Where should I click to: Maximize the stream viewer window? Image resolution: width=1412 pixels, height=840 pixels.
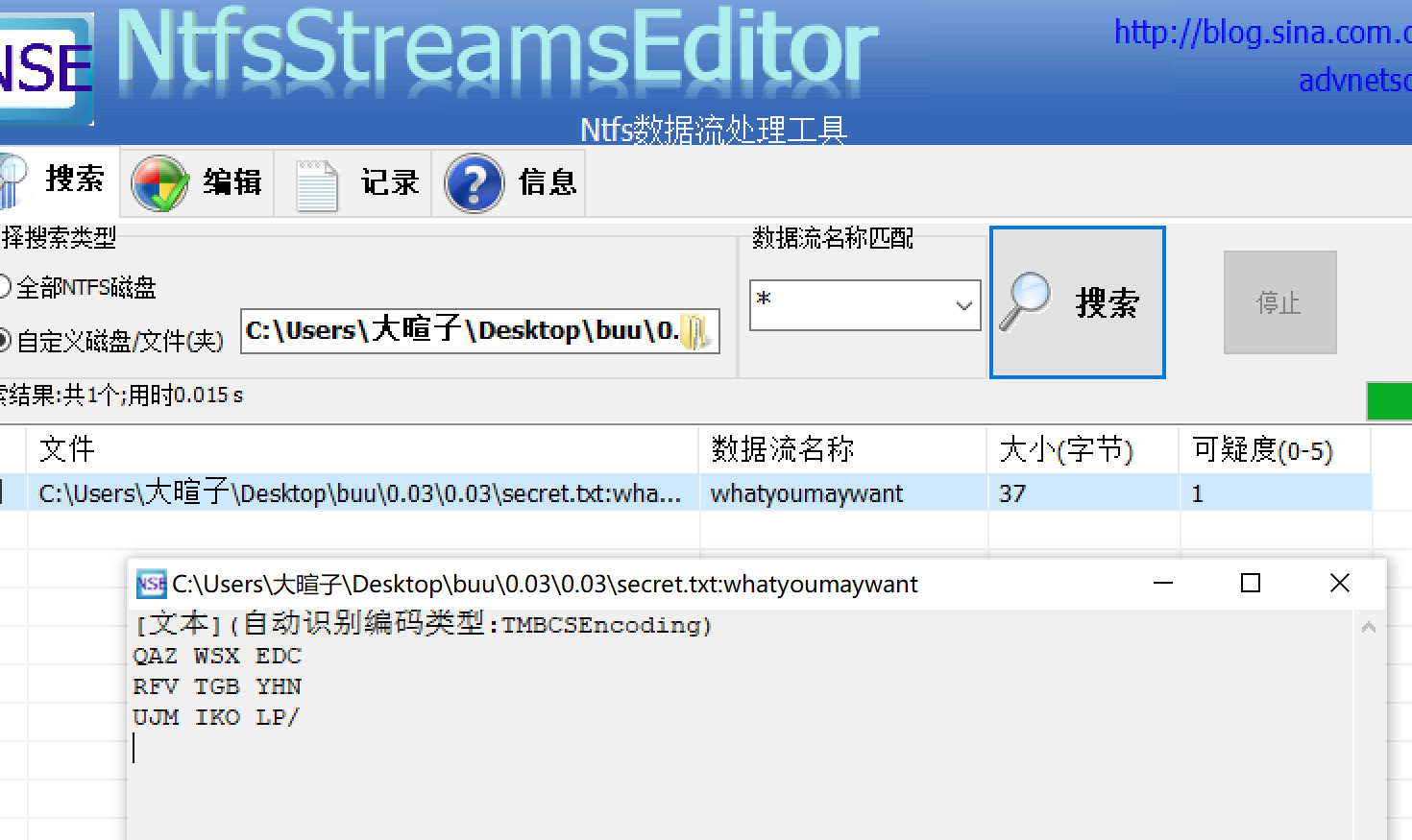pos(1251,584)
